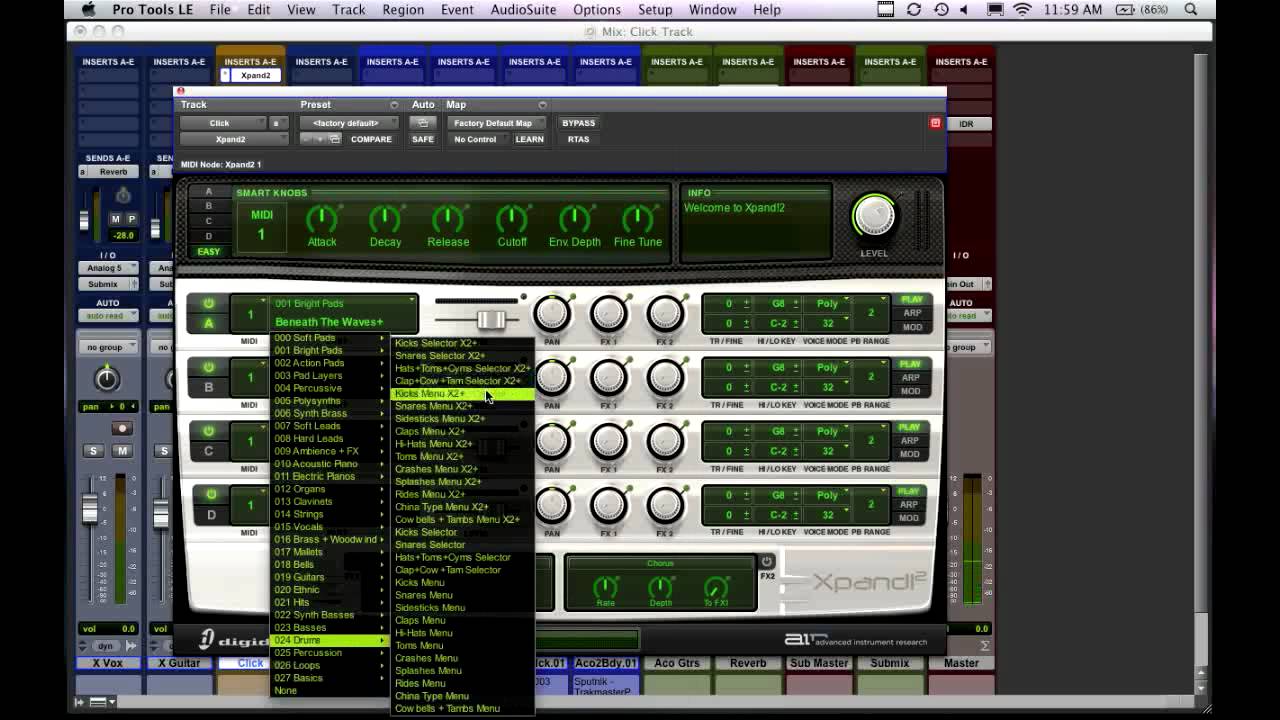The image size is (1280, 720).
Task: Toggle BYPASS on the Xpand2 plug-in
Action: click(x=578, y=123)
